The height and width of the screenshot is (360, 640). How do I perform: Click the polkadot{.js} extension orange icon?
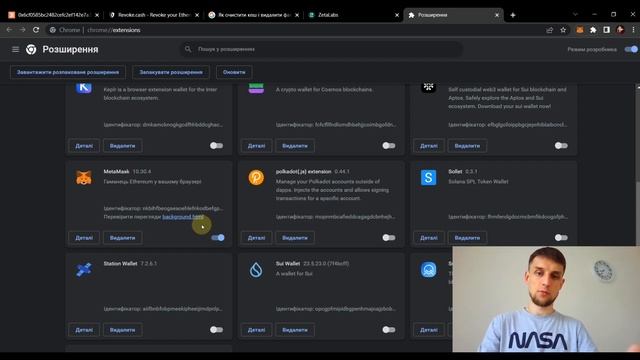256,178
